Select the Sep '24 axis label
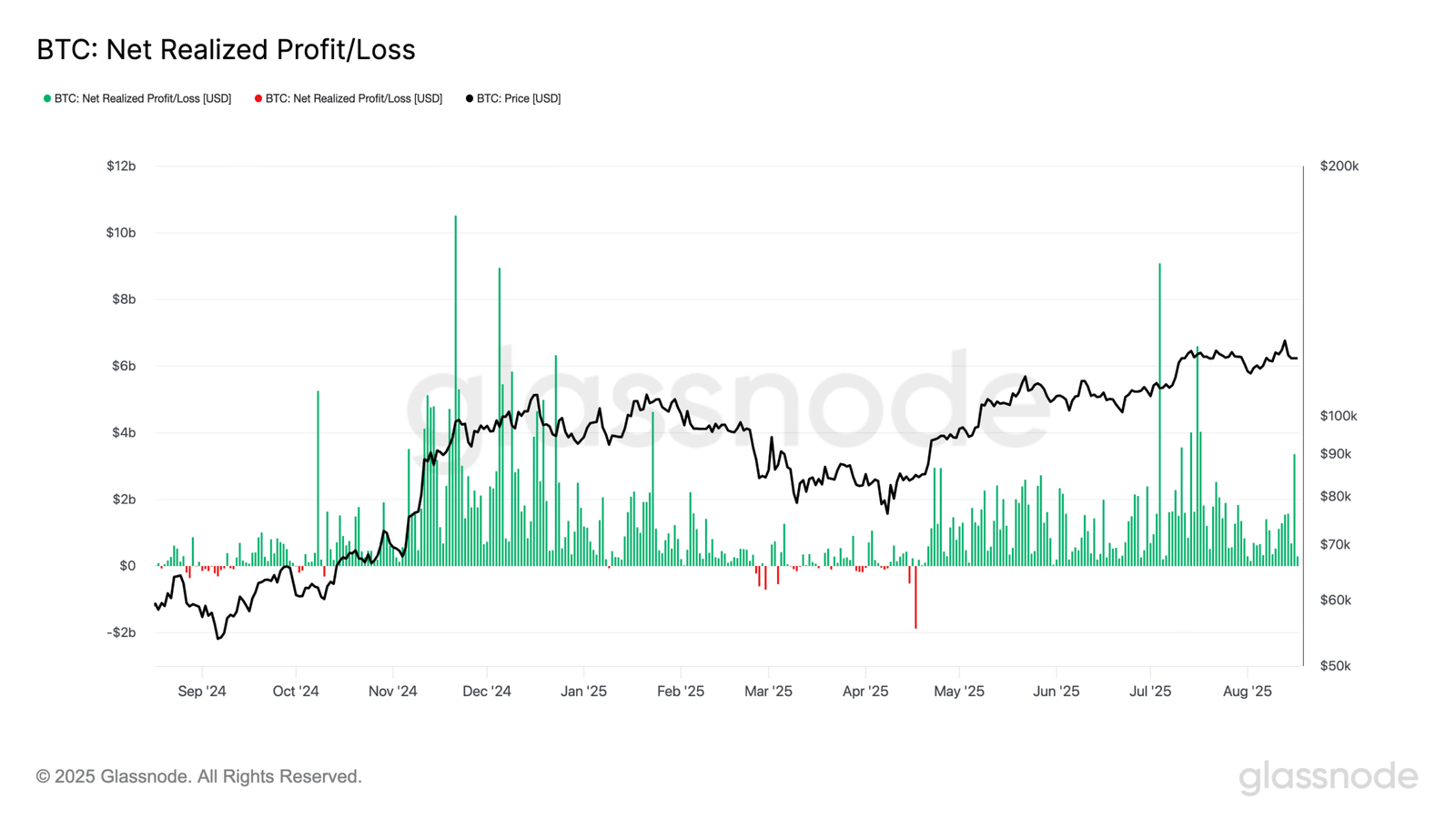This screenshot has width=1456, height=819. click(x=202, y=691)
